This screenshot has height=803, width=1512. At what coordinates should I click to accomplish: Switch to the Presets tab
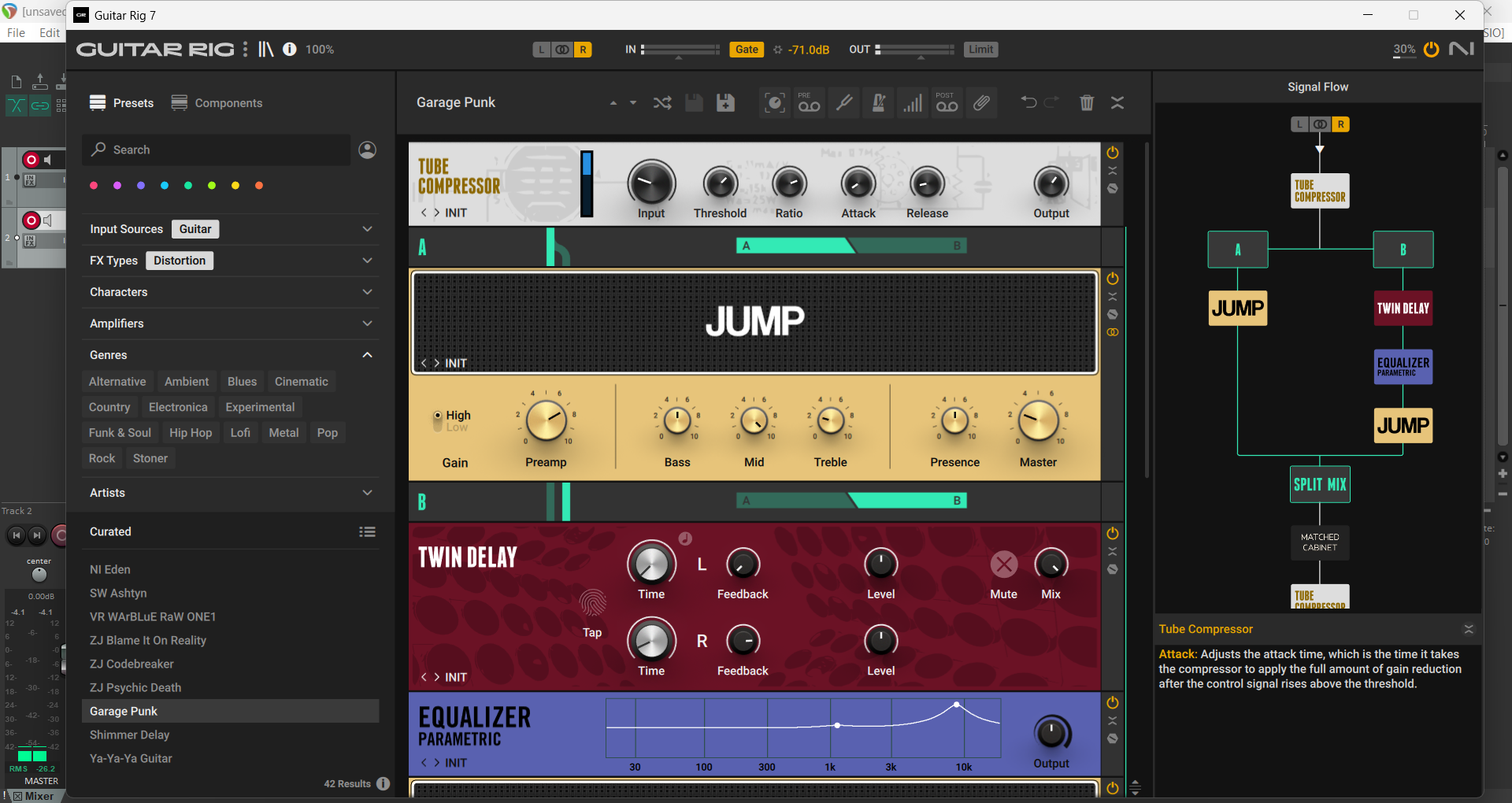click(122, 103)
